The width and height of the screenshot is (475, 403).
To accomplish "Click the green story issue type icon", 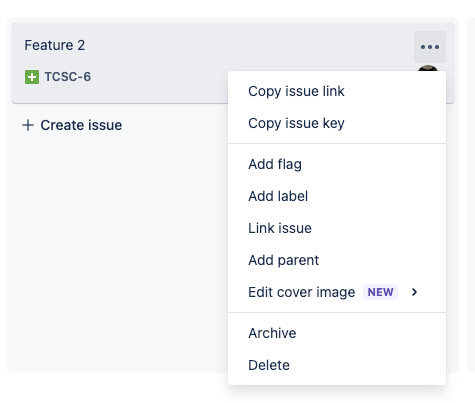I will [32, 77].
